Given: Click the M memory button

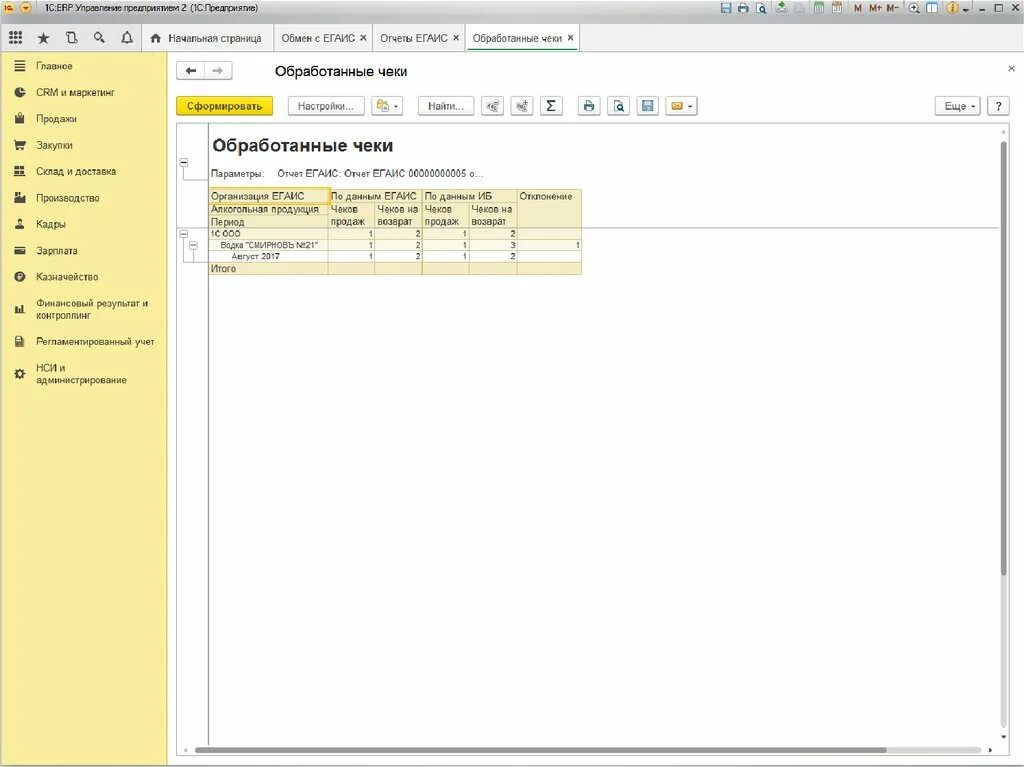Looking at the screenshot, I should coord(857,8).
